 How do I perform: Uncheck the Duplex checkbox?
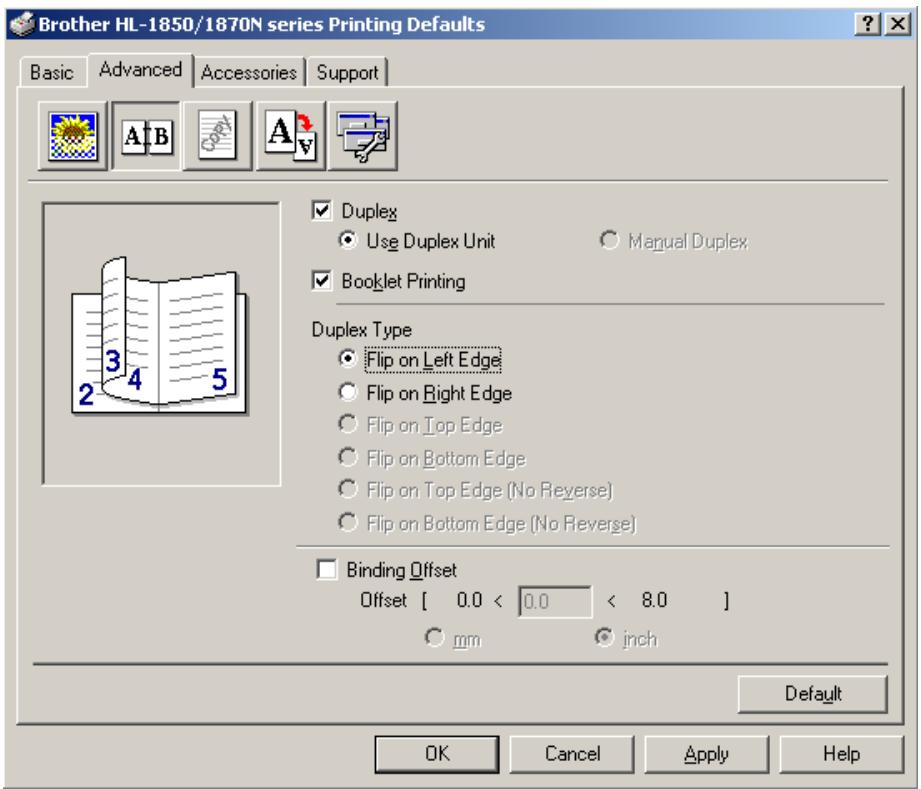click(322, 210)
